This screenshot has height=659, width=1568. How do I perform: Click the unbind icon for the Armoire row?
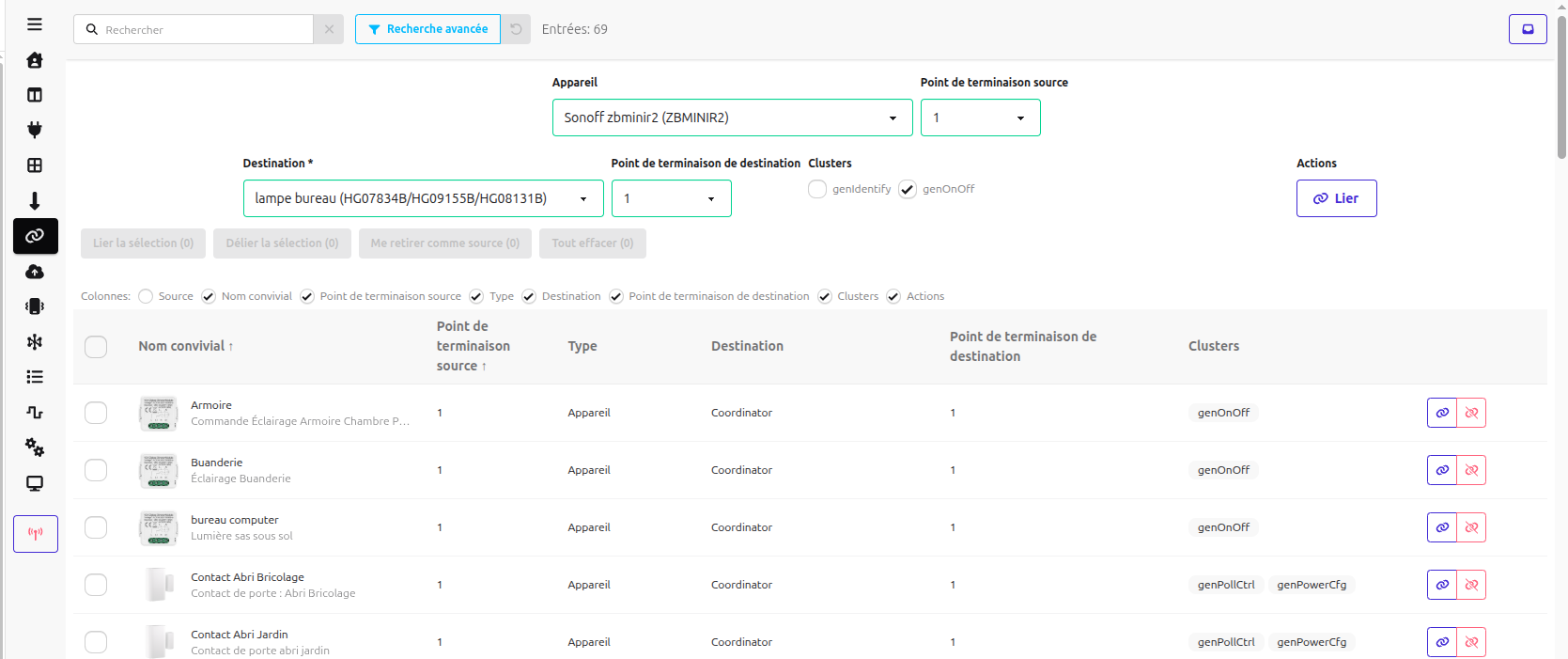[x=1471, y=413]
